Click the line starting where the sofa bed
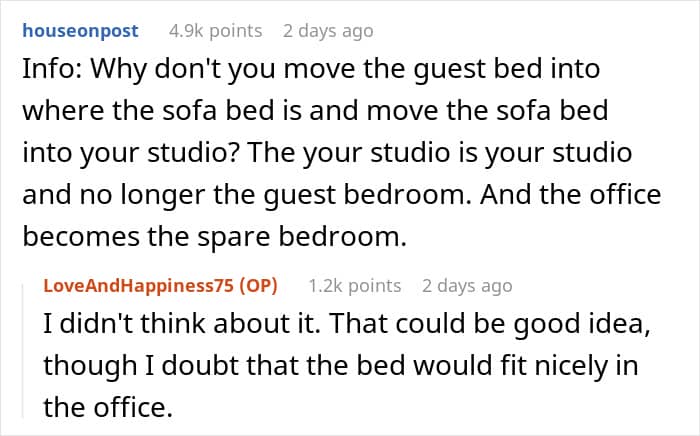 coord(315,110)
